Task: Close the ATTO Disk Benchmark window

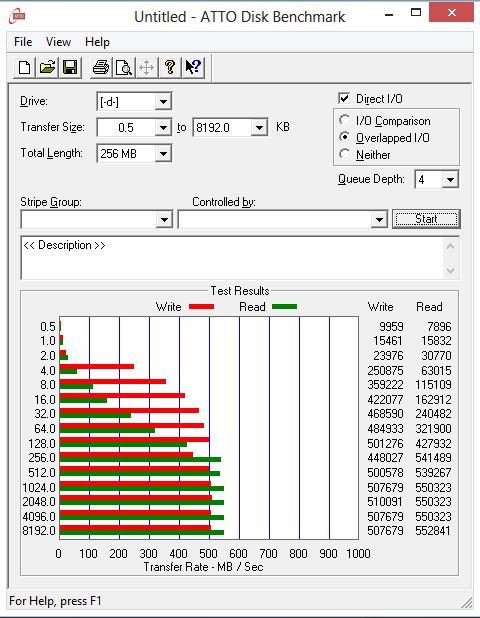Action: point(452,13)
